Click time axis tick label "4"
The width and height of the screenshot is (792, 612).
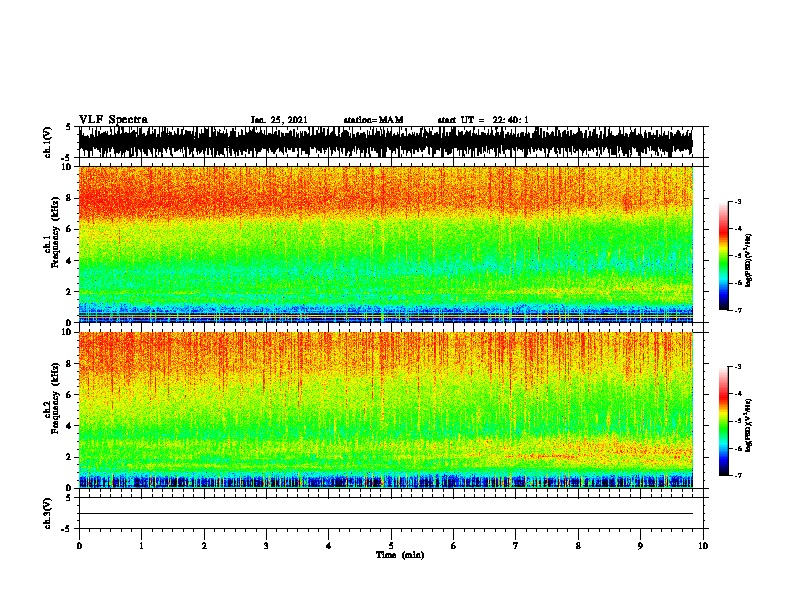tap(329, 546)
